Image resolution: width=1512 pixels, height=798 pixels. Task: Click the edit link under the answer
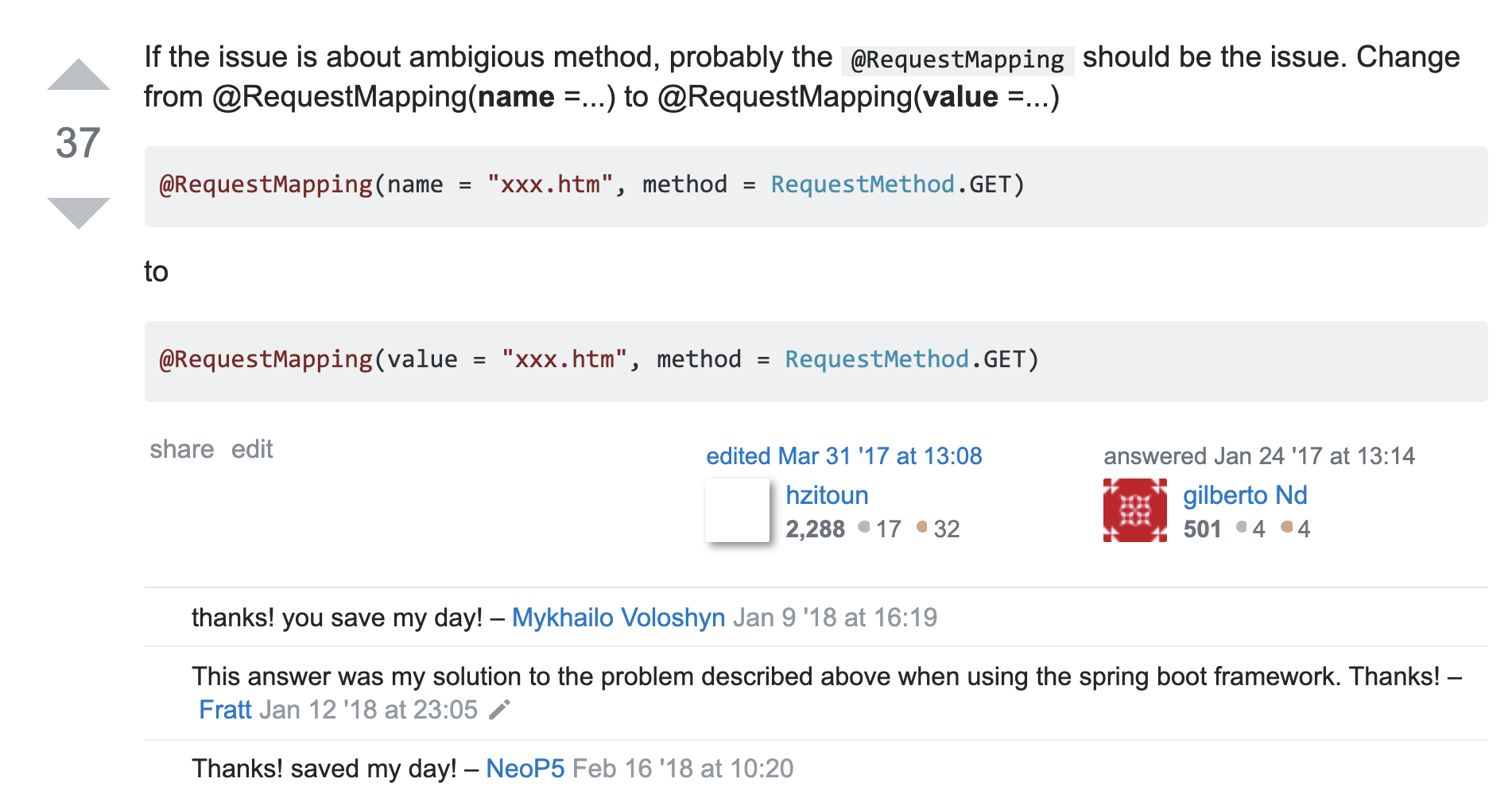(252, 450)
